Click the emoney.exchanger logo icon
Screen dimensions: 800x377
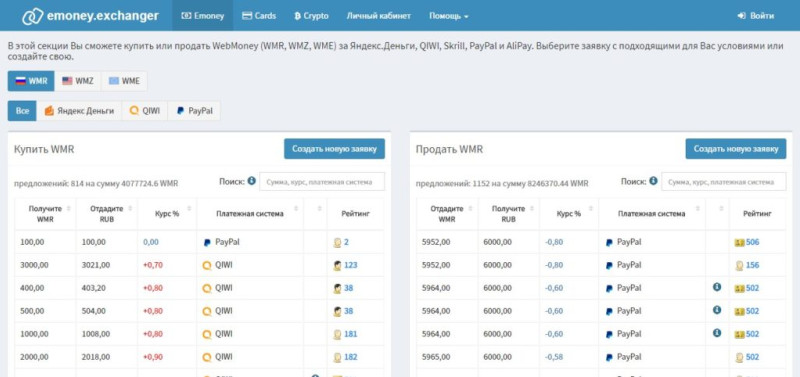click(32, 16)
